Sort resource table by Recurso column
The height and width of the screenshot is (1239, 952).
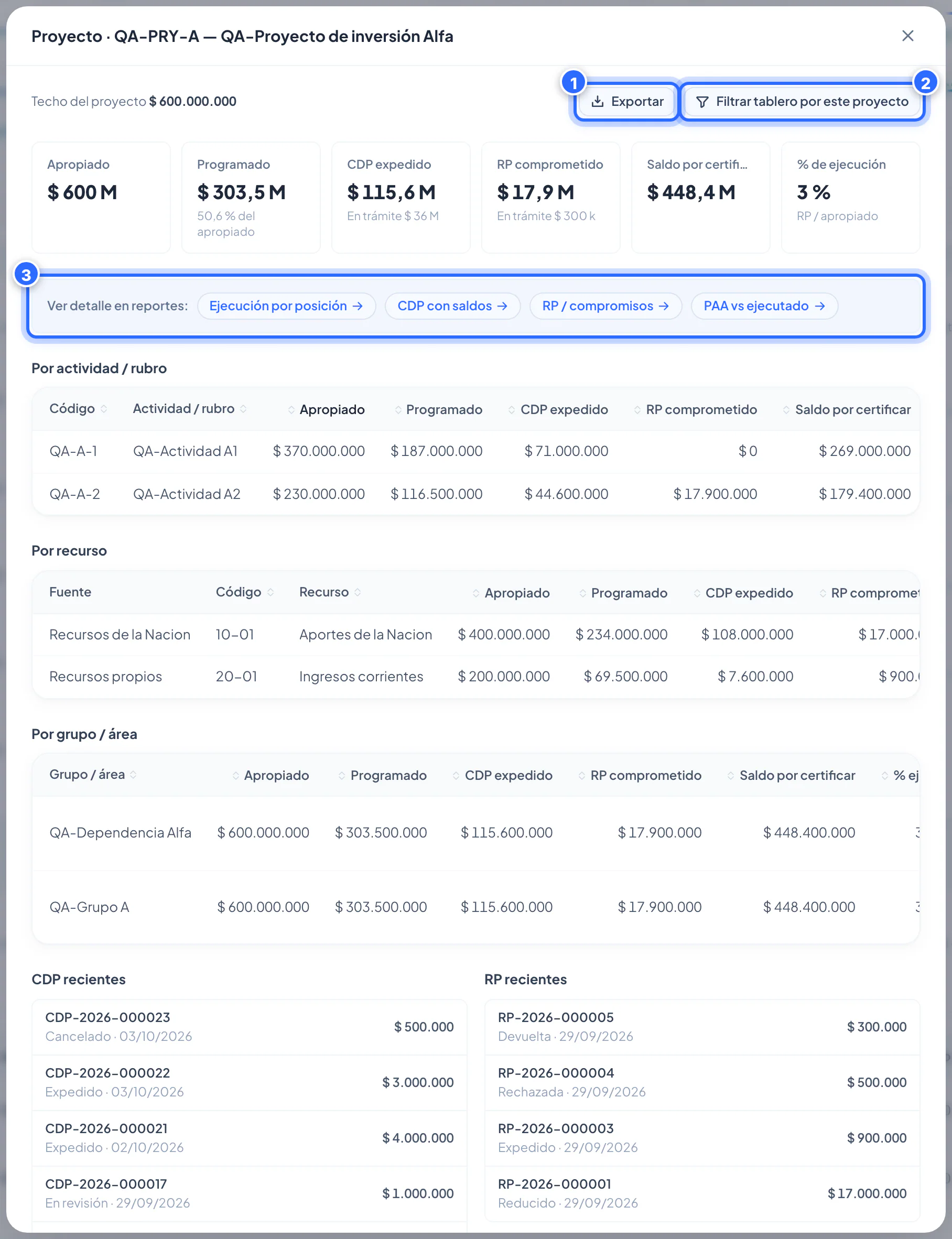click(330, 592)
